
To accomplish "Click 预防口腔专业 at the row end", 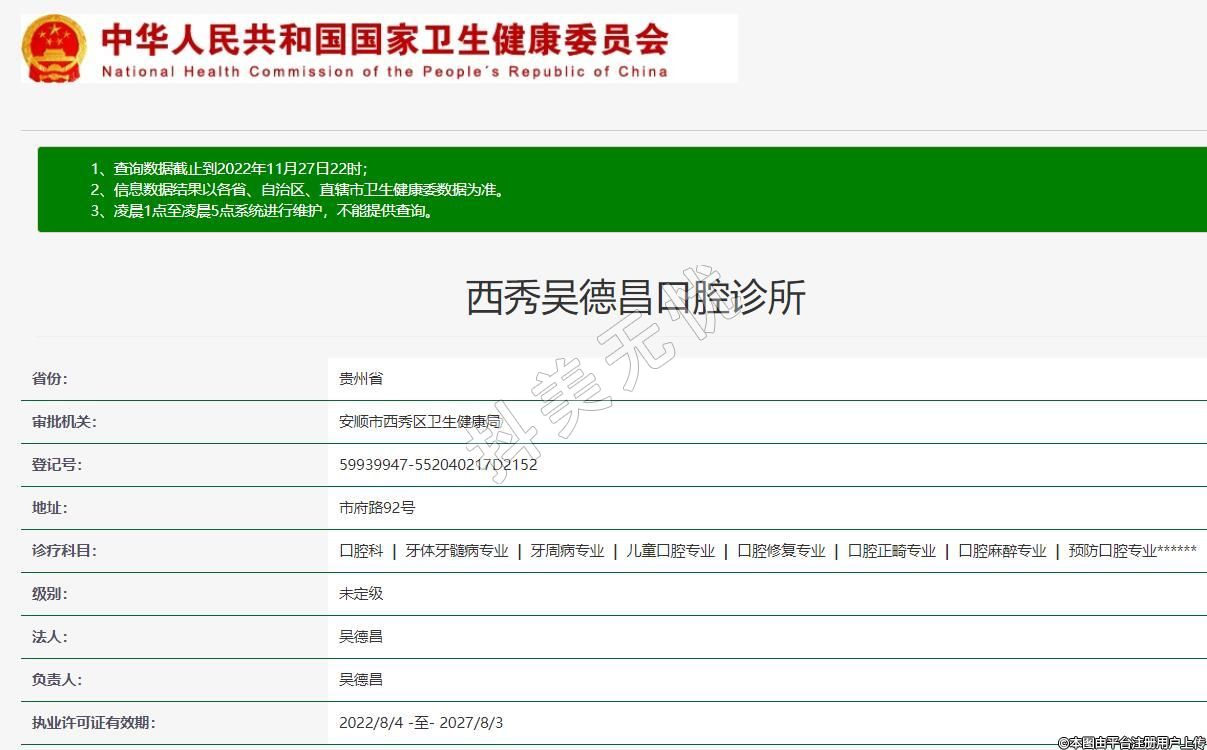I will 1112,551.
